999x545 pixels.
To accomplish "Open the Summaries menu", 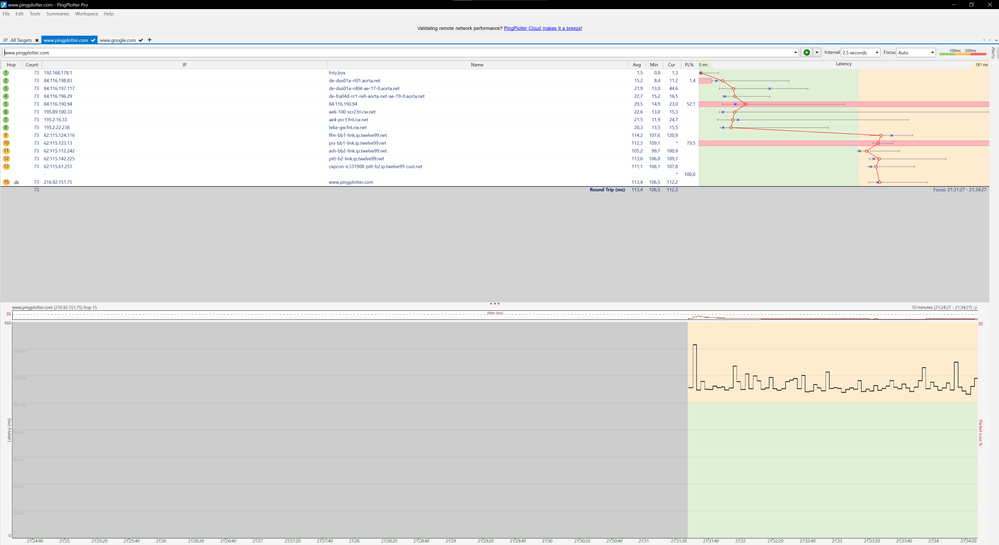I will click(x=57, y=13).
